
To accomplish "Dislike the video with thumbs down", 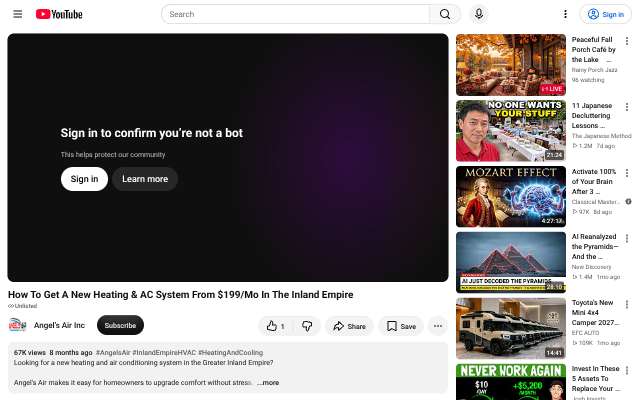I will coord(307,326).
